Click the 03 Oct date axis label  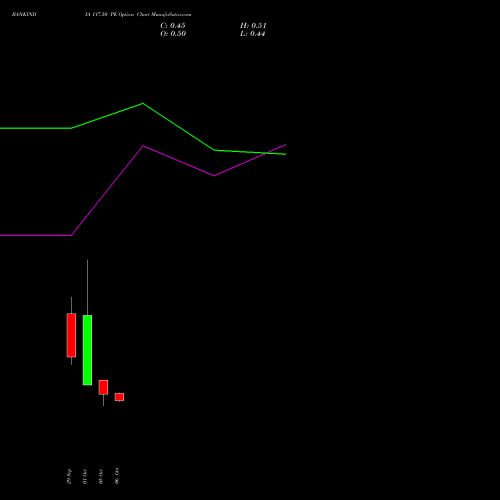[x=101, y=476]
